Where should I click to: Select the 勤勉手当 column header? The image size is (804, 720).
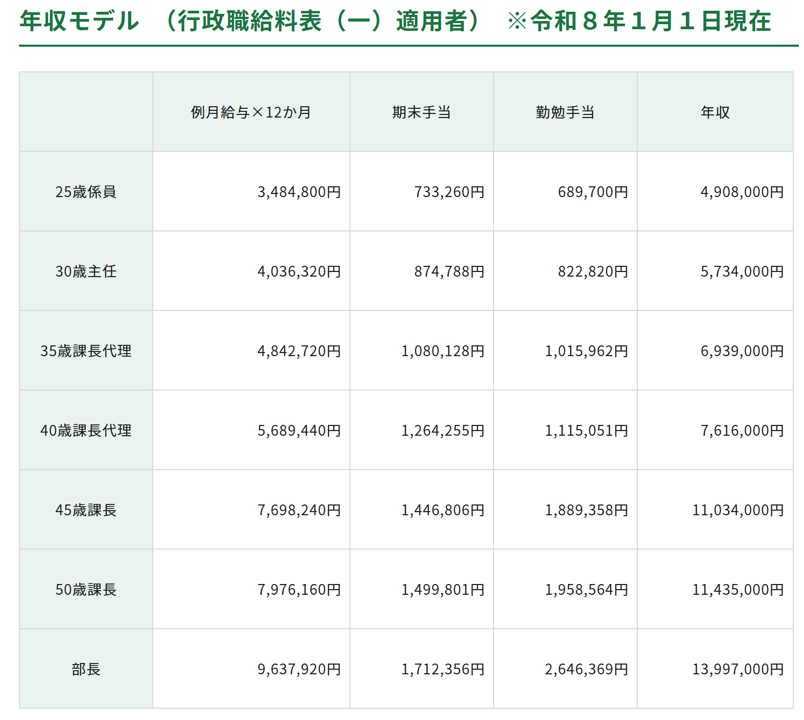[x=566, y=111]
